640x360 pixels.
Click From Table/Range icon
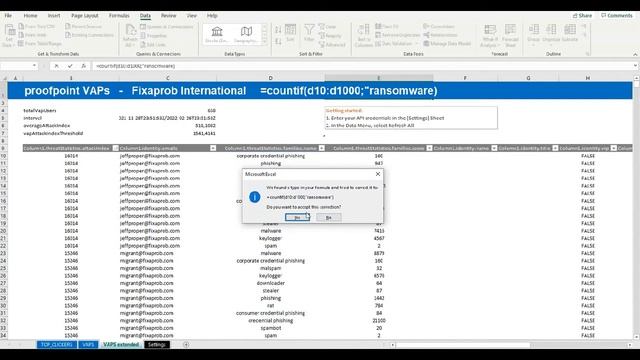(21, 43)
